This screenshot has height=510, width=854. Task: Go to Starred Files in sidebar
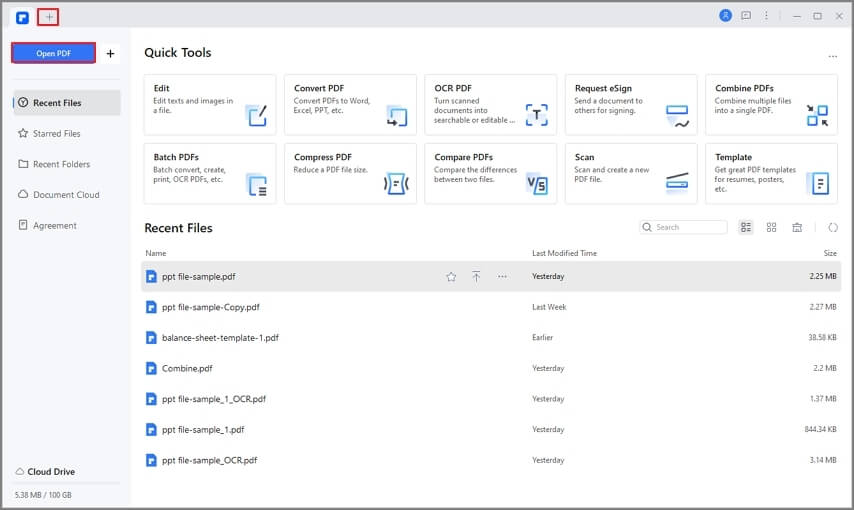57,133
